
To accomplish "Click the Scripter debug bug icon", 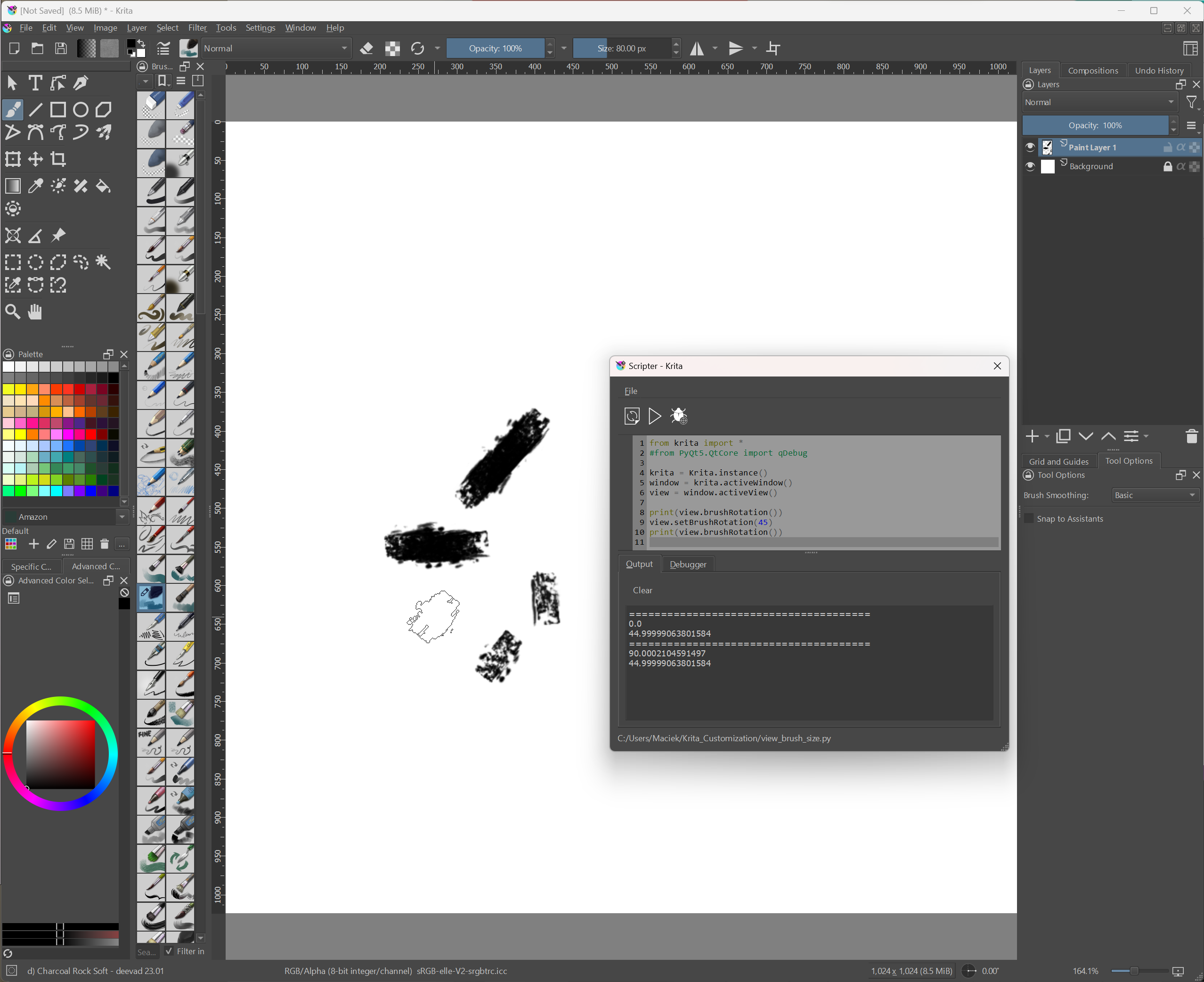I will click(678, 417).
